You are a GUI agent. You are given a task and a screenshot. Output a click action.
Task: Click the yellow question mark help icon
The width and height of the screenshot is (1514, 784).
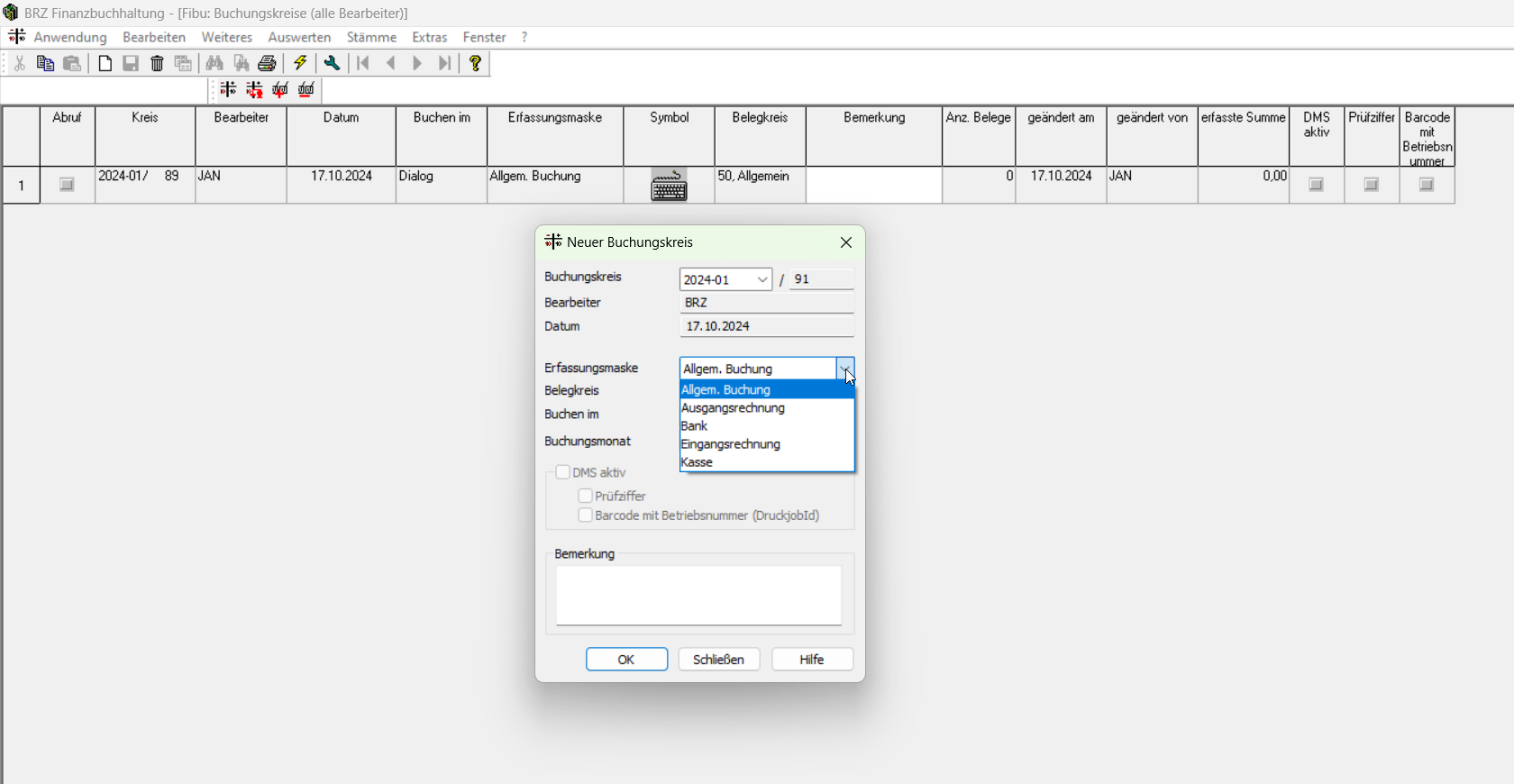(x=476, y=64)
